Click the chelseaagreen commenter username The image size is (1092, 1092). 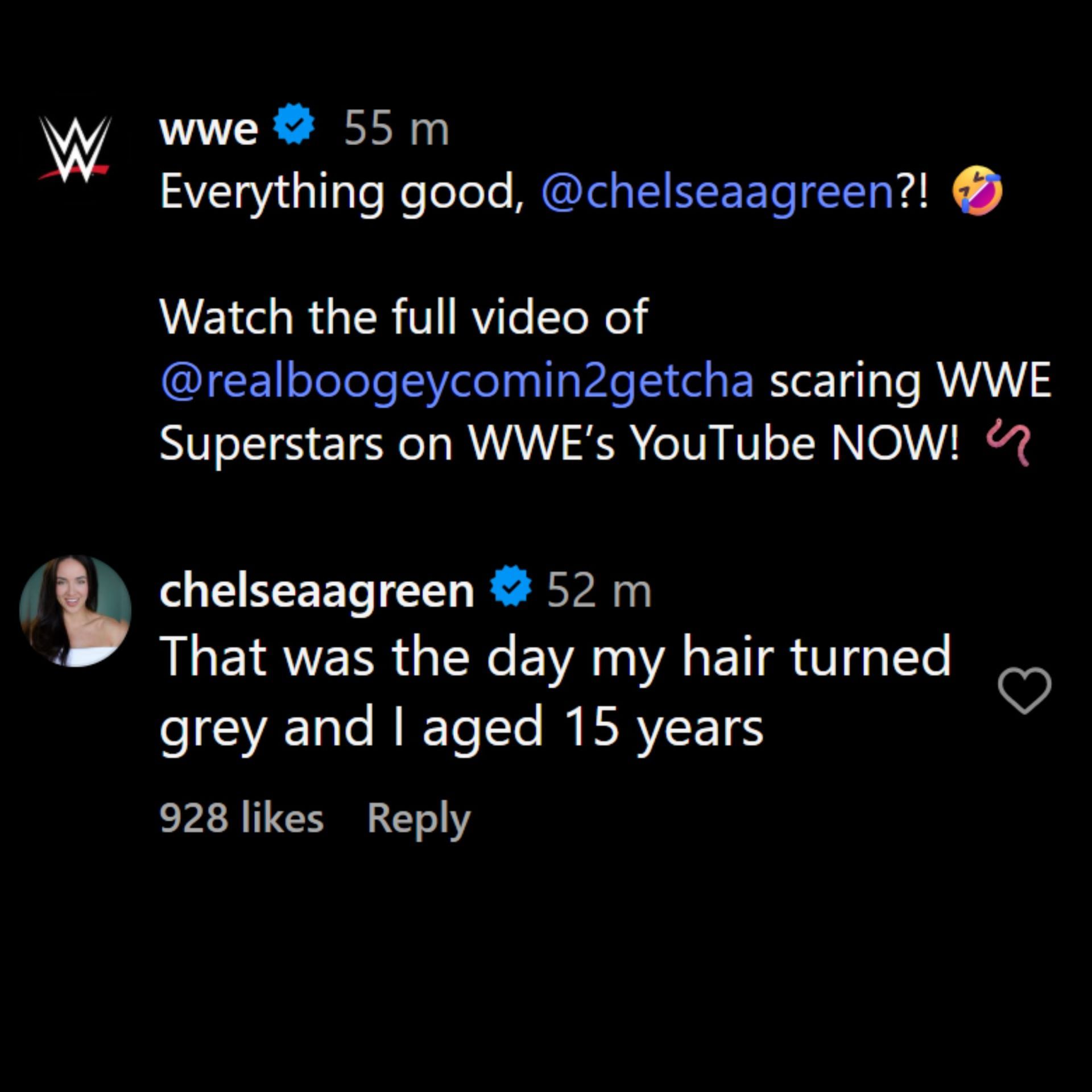point(316,590)
